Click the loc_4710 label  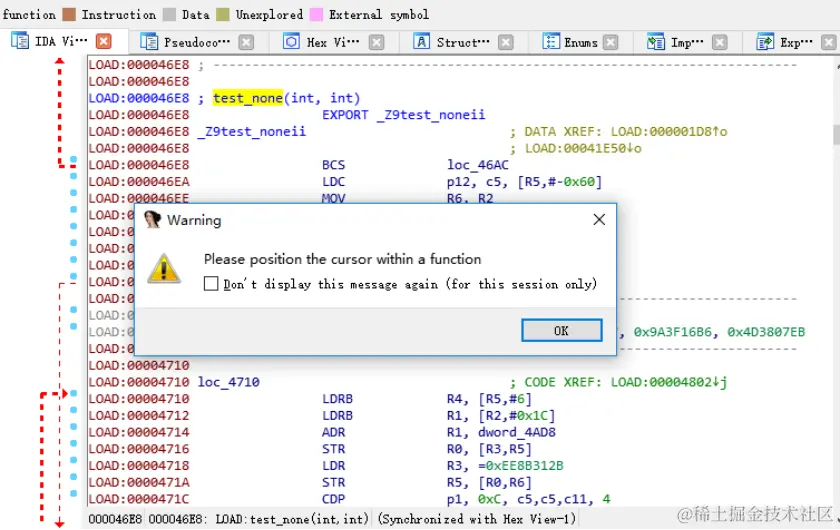coord(229,382)
